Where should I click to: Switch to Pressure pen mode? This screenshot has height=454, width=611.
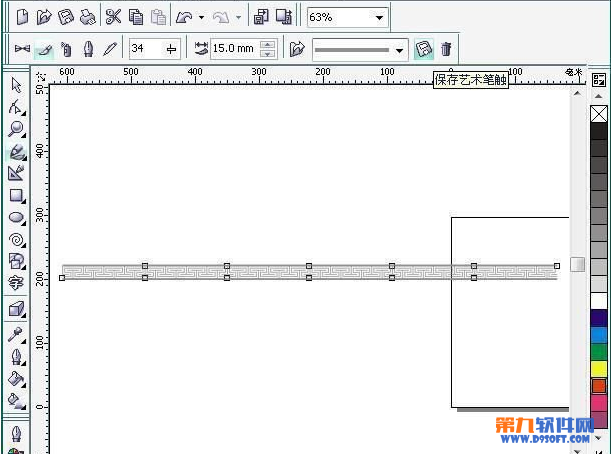(x=110, y=49)
